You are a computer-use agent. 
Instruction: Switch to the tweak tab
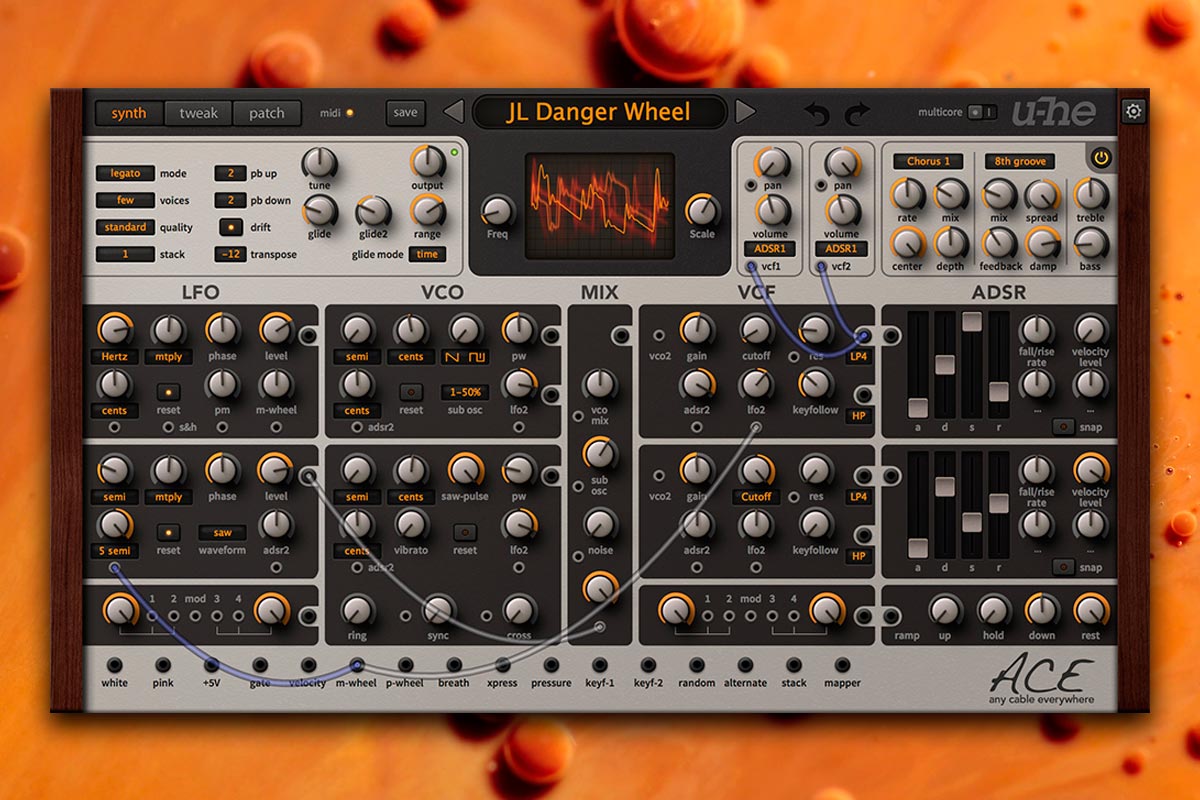coord(198,113)
